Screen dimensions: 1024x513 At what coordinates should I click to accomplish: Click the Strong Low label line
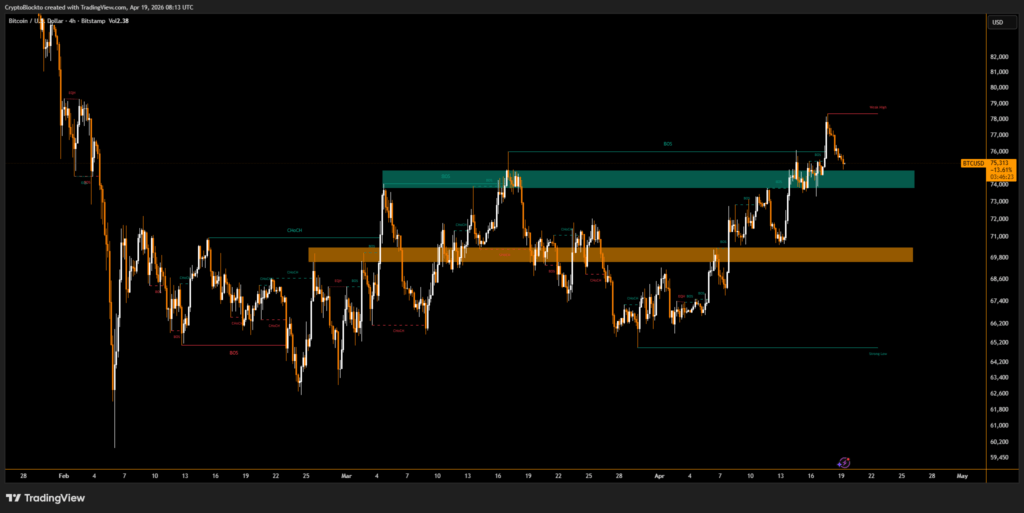[877, 354]
